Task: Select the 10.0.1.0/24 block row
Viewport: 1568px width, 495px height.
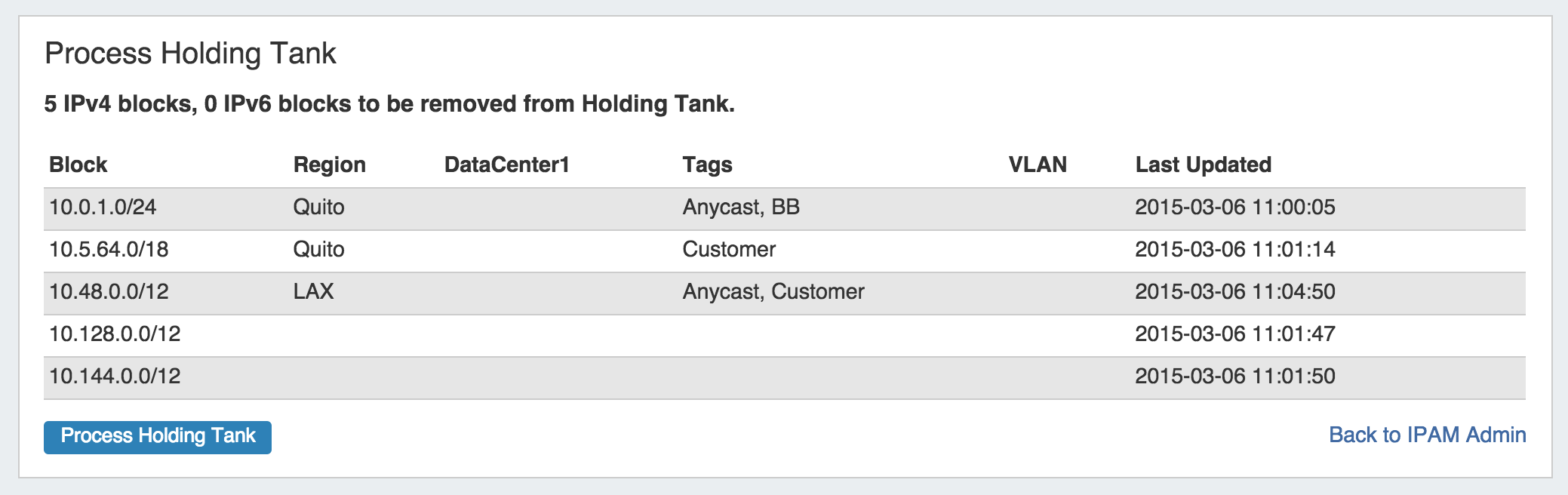Action: [x=103, y=208]
